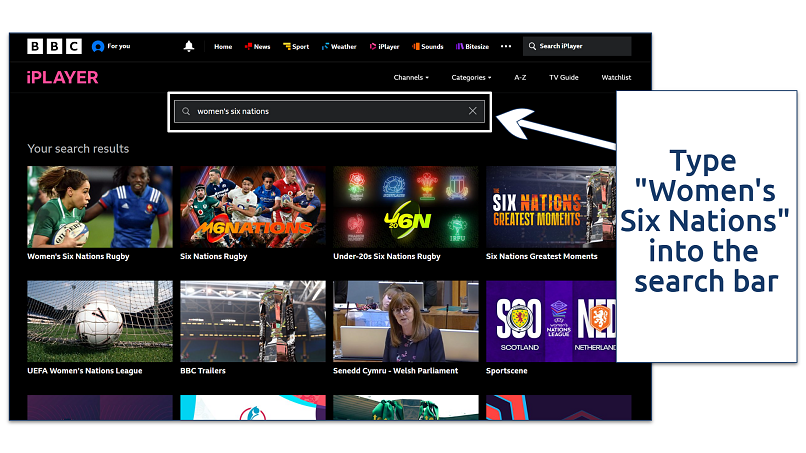
Task: Go to Home in the BBC nav
Action: 223,46
